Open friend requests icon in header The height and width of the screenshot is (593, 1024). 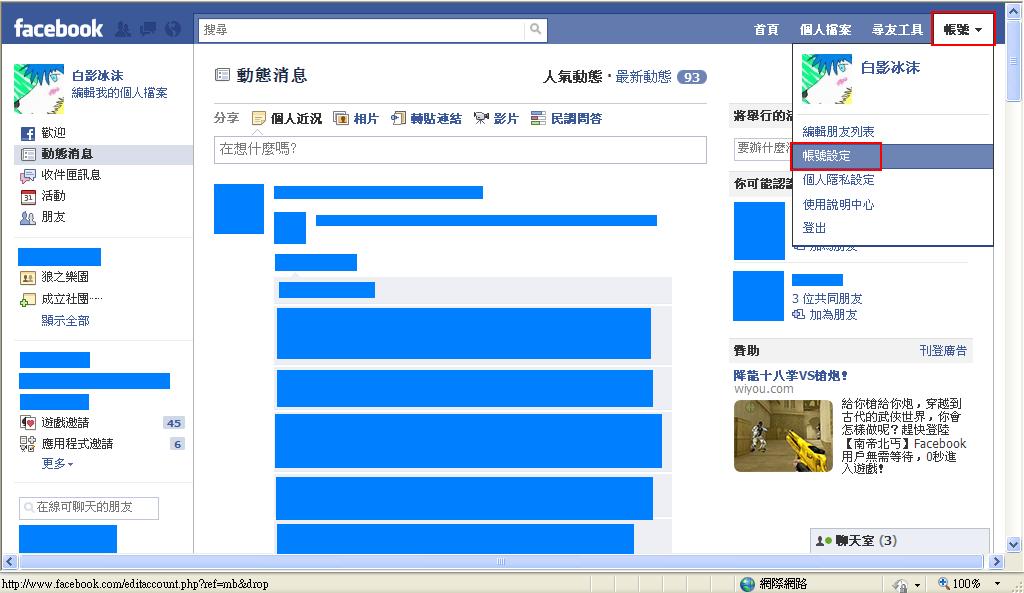coord(123,29)
